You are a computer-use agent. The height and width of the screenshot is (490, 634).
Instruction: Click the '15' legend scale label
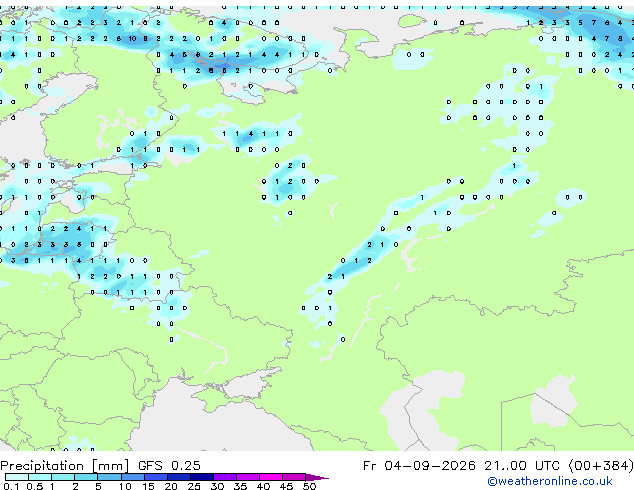(148, 486)
